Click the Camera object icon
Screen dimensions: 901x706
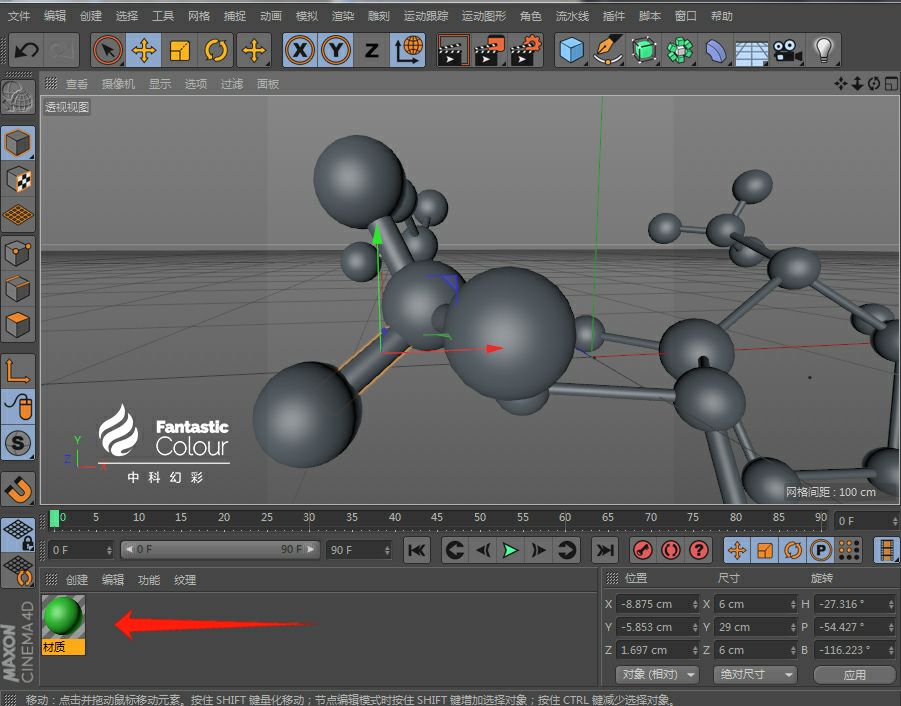pos(787,50)
